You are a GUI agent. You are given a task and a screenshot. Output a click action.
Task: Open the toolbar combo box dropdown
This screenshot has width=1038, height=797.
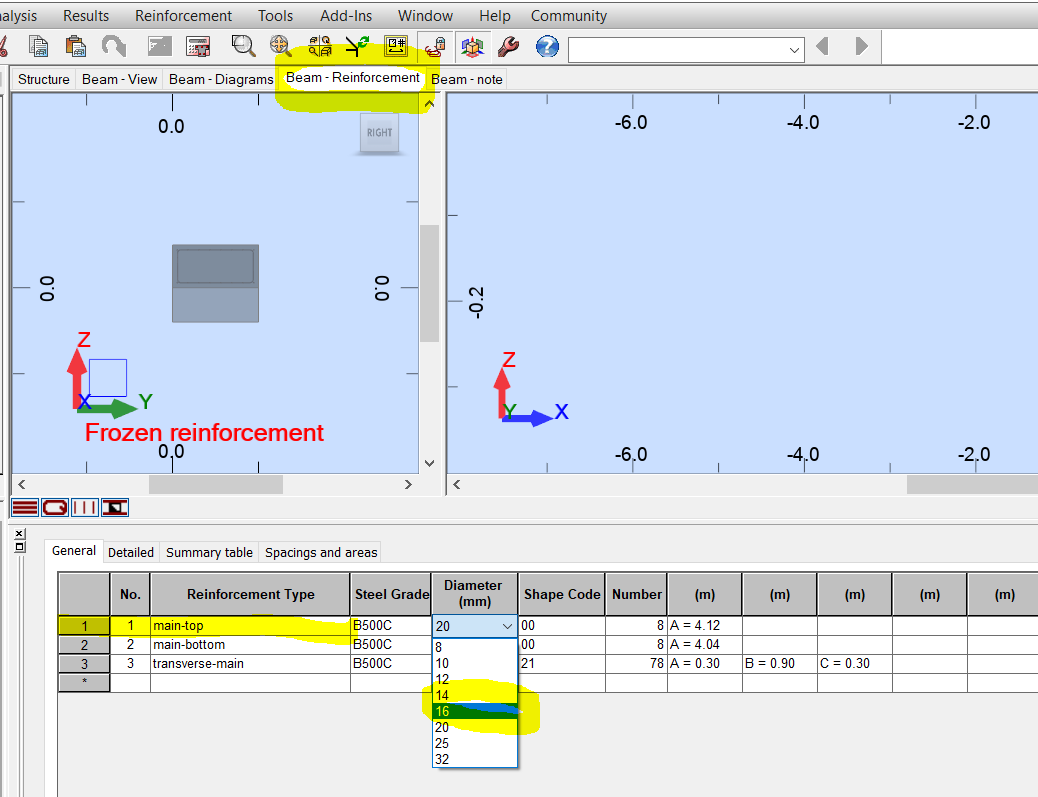[795, 49]
